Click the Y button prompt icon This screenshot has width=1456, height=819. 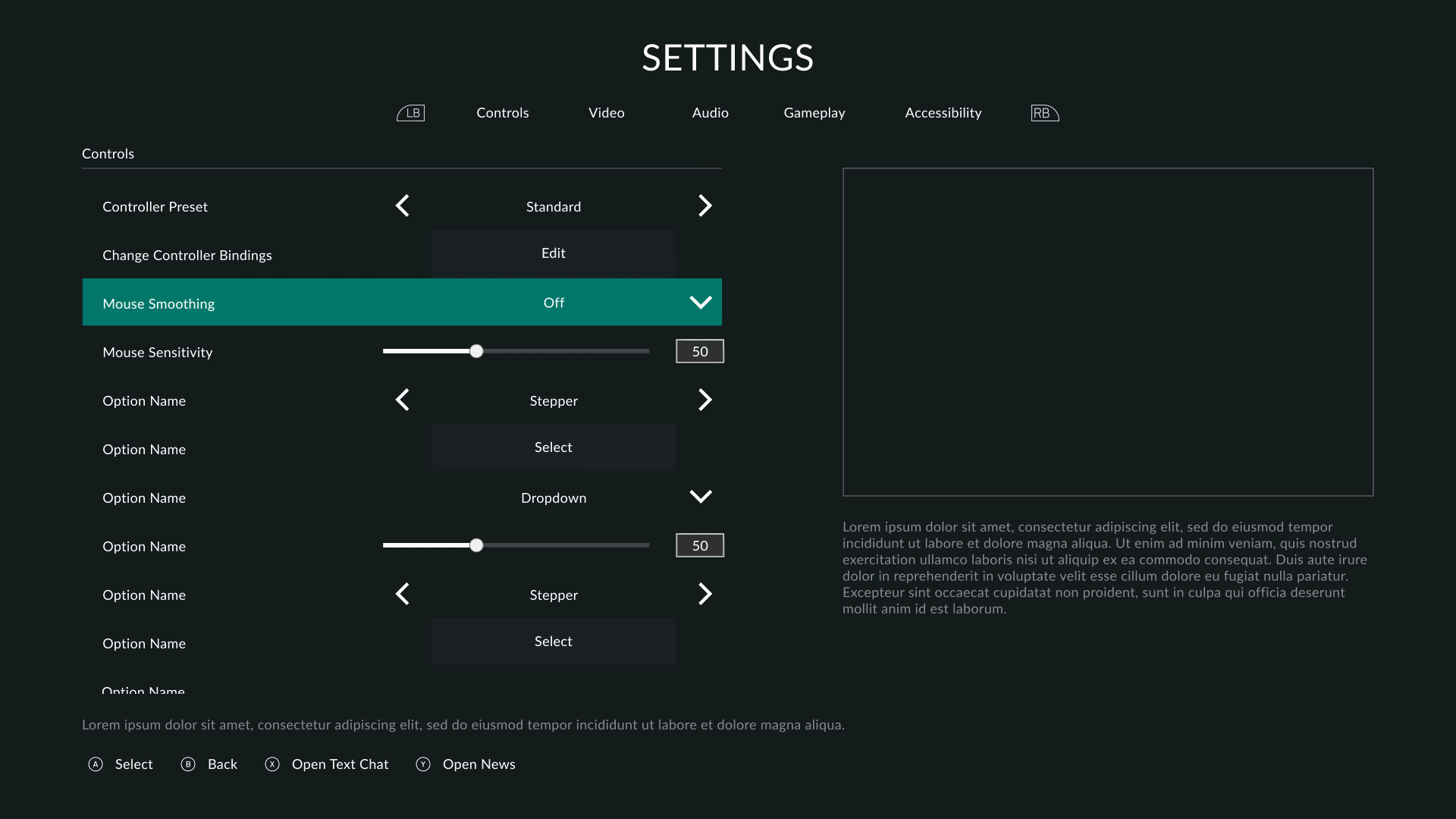(423, 764)
